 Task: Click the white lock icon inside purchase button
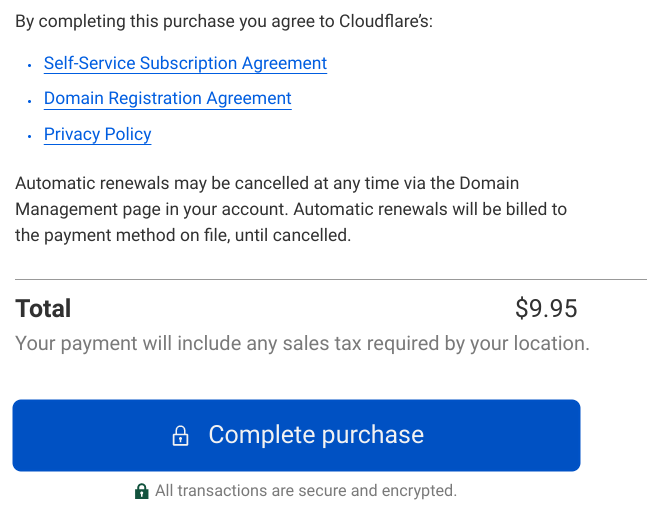click(181, 436)
